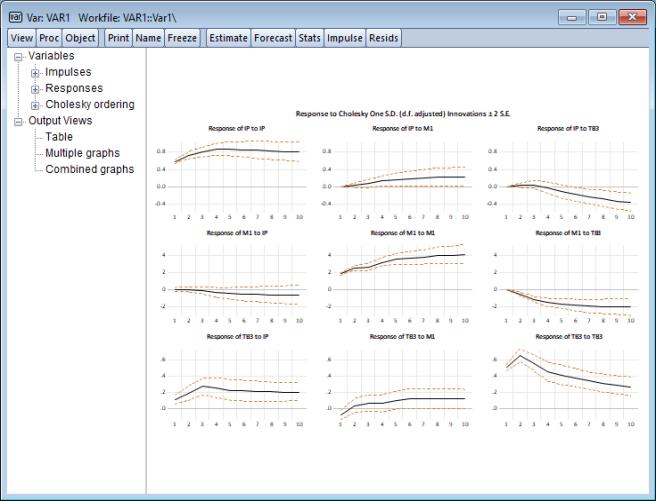Viewport: 656px width, 501px height.
Task: Click the Name toolbar button
Action: (148, 38)
